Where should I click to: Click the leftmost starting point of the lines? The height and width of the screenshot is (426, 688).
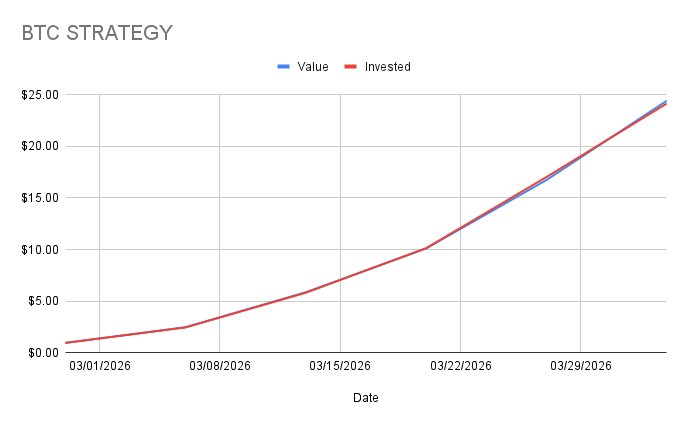click(x=66, y=343)
